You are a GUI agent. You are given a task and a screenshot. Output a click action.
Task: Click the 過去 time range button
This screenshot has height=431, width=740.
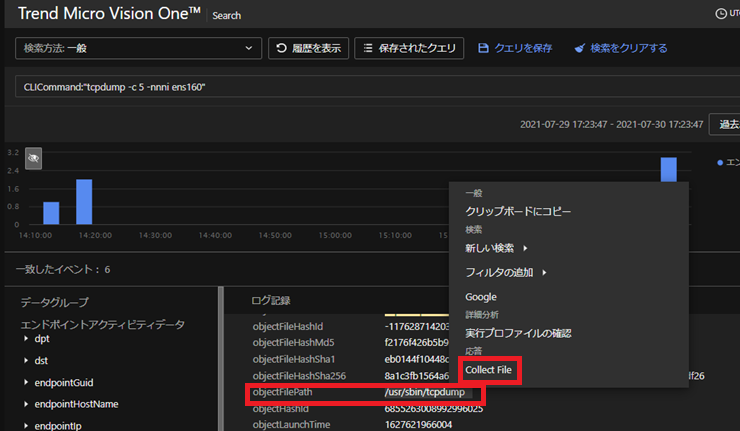pos(724,125)
